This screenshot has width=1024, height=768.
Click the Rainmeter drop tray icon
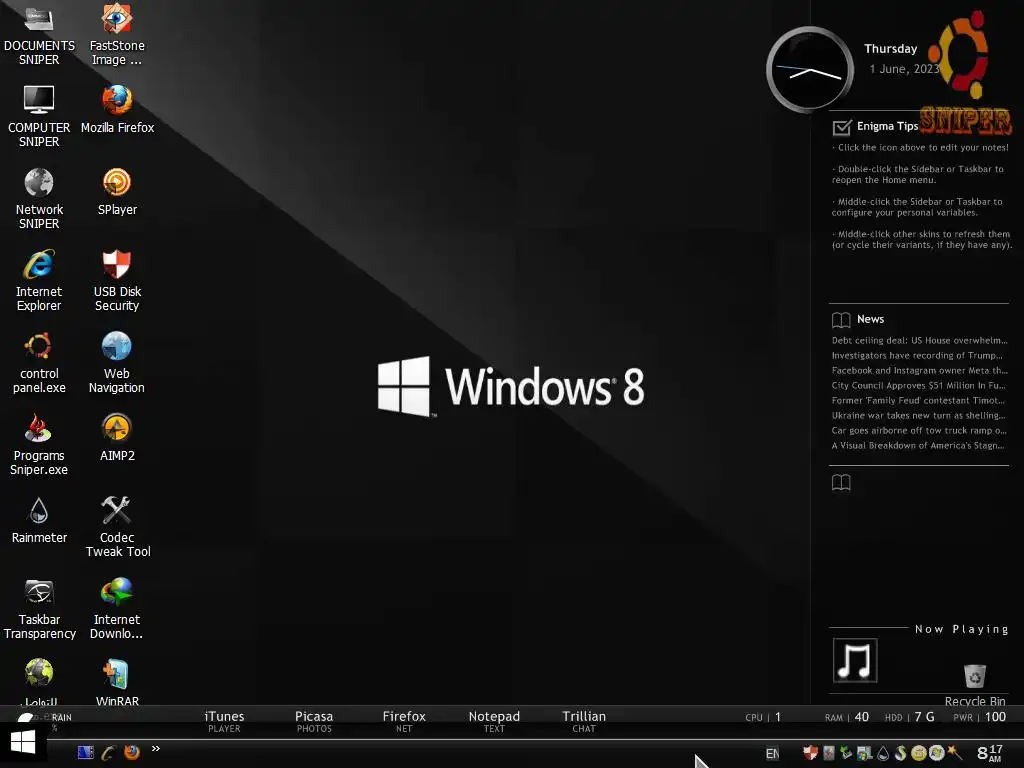[883, 754]
